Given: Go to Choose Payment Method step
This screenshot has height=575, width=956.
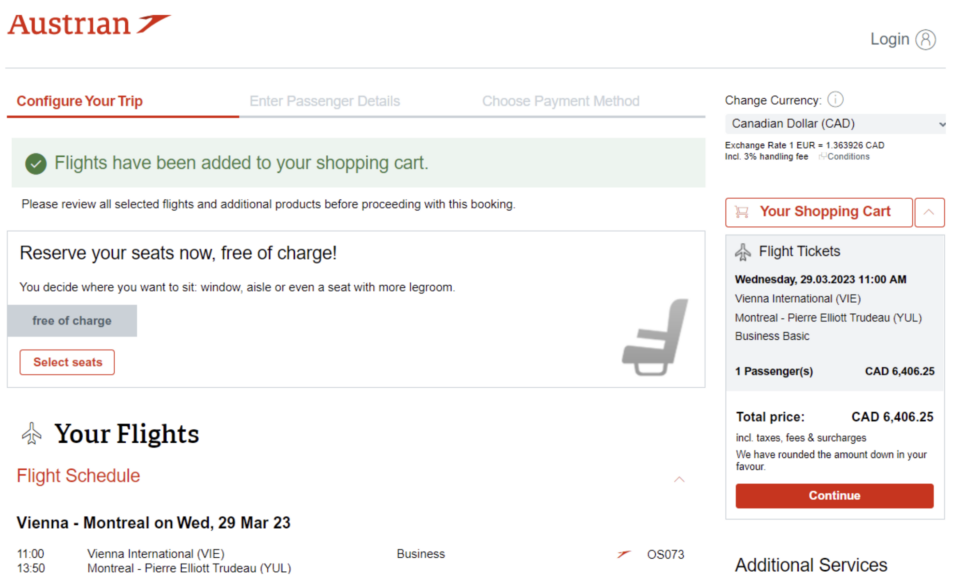Looking at the screenshot, I should pyautogui.click(x=560, y=101).
